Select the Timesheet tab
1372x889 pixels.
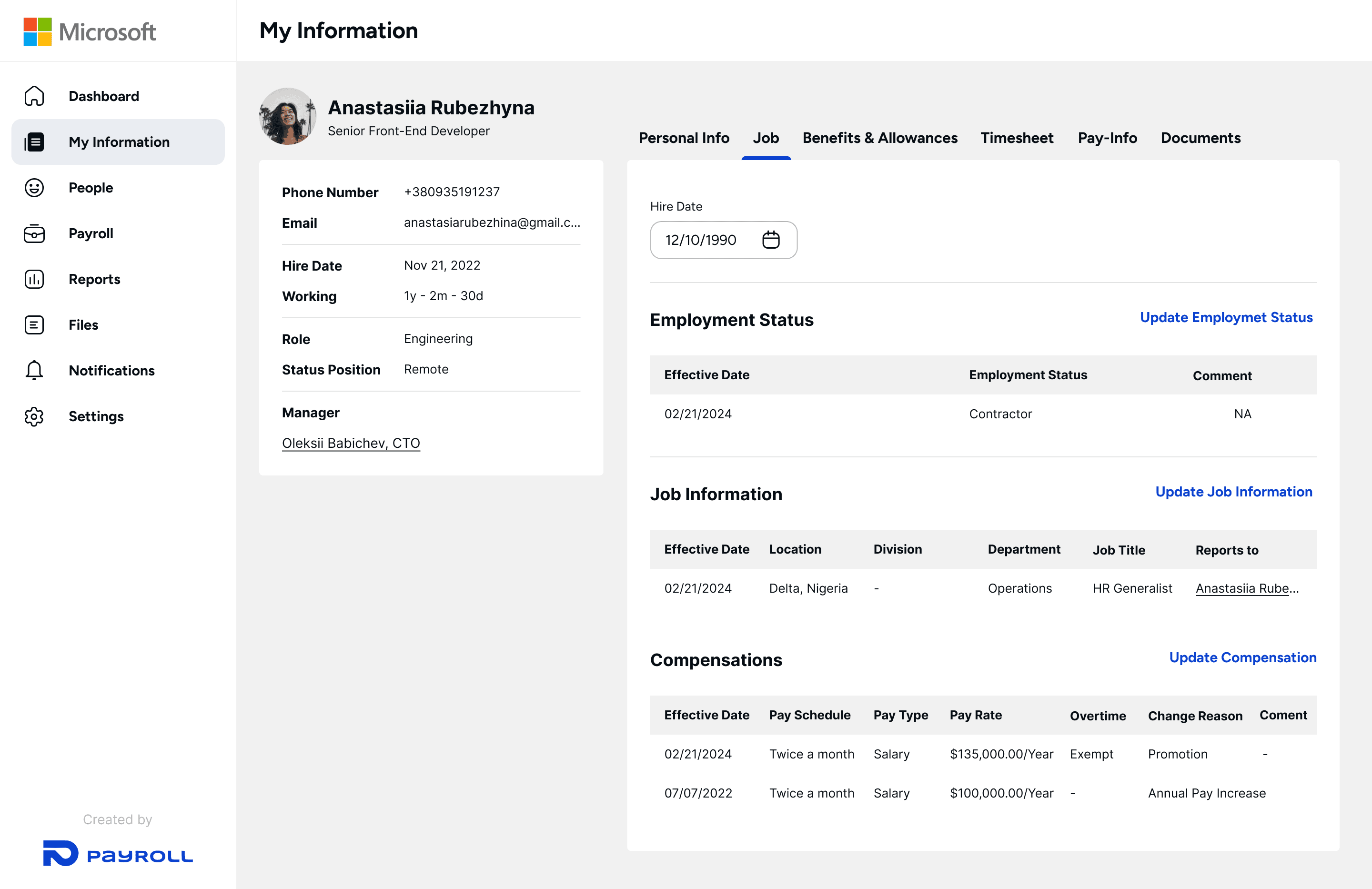click(1017, 138)
